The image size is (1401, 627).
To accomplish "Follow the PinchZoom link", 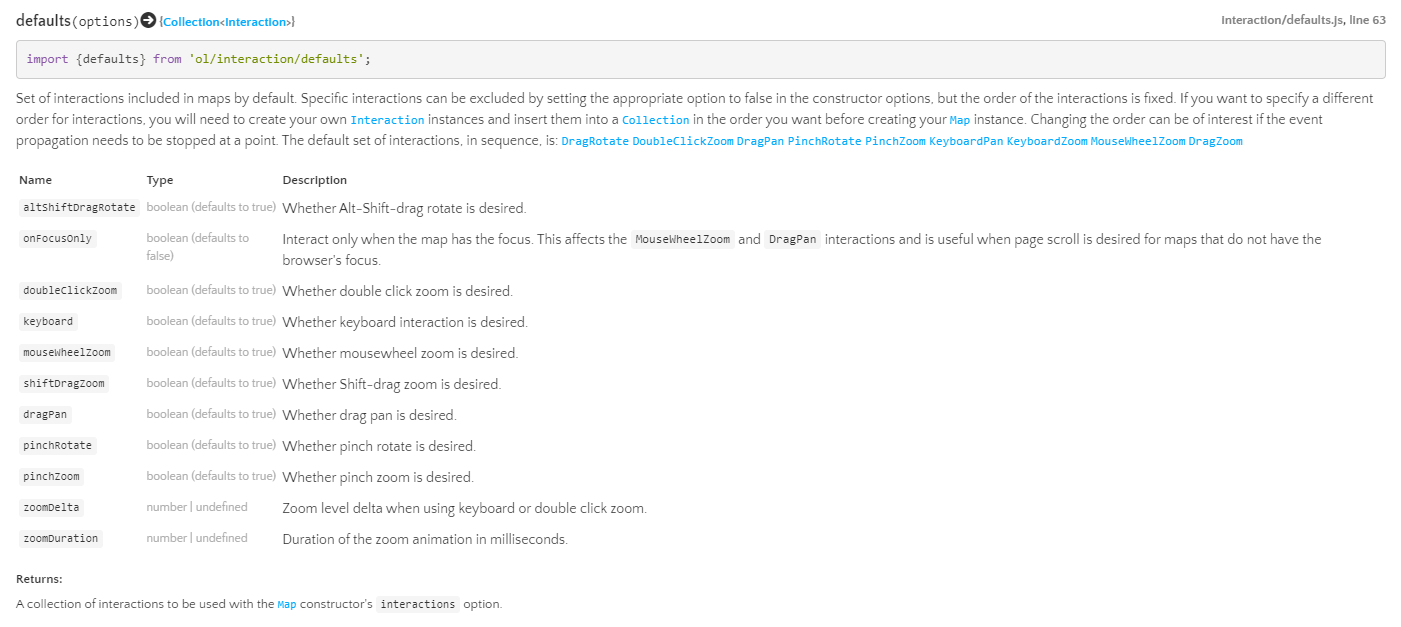I will [x=895, y=141].
